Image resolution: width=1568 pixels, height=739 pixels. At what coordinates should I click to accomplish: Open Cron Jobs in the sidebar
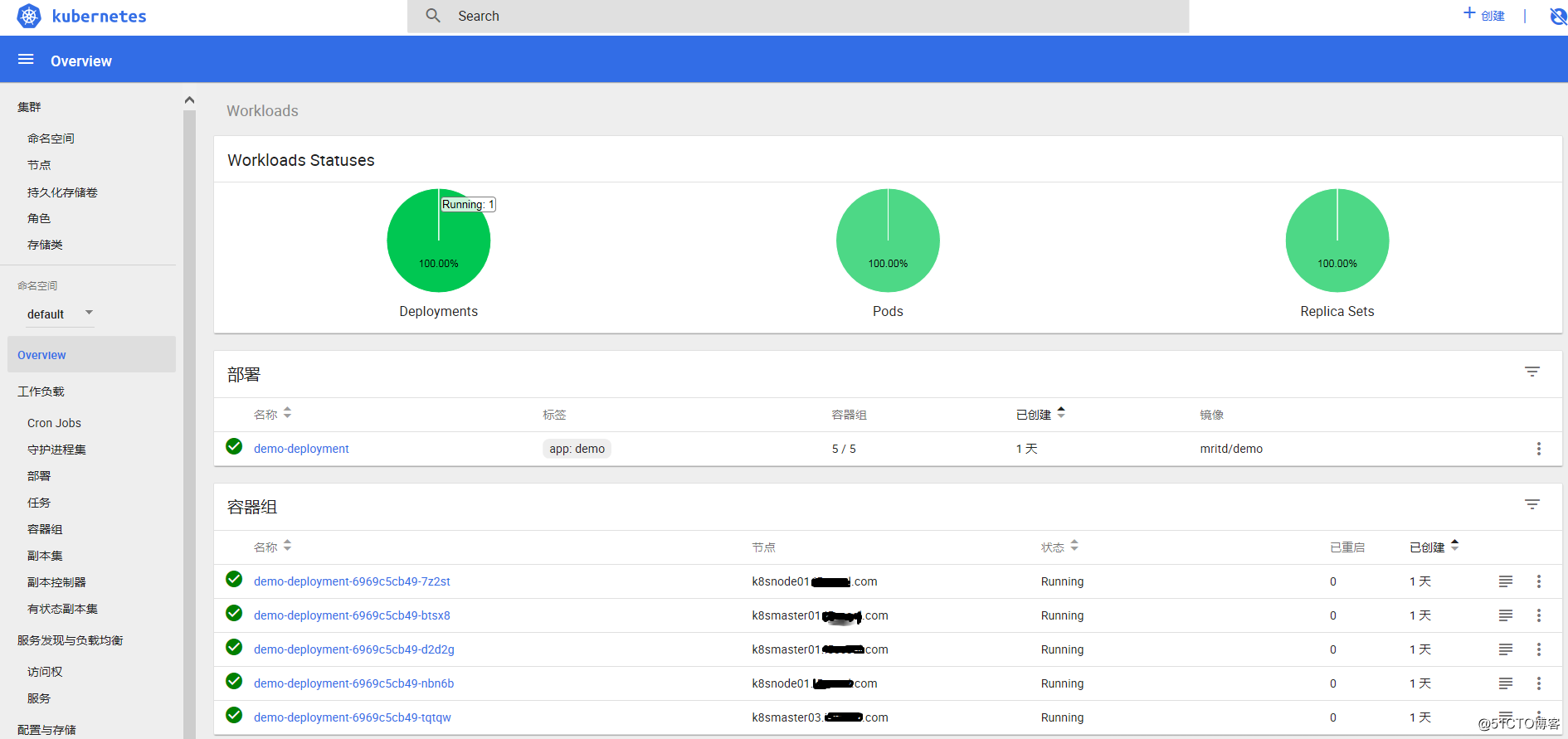(x=54, y=423)
